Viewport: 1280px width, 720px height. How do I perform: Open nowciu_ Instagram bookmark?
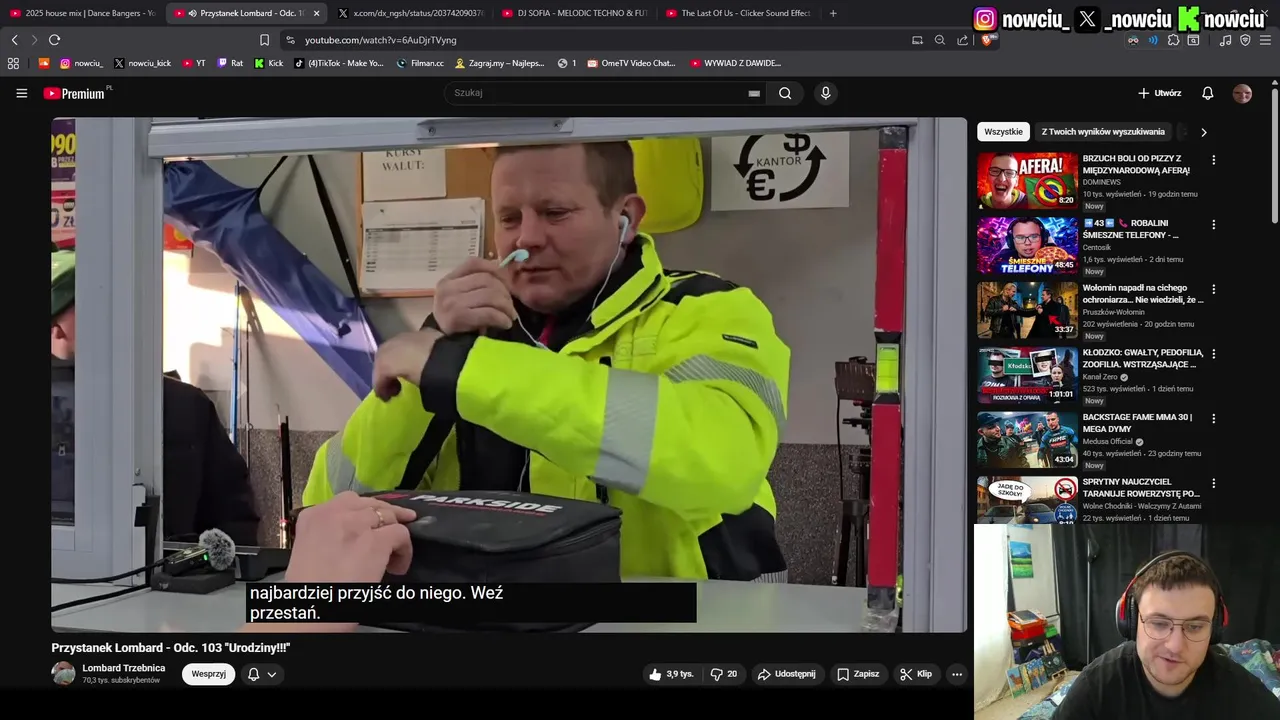[81, 63]
